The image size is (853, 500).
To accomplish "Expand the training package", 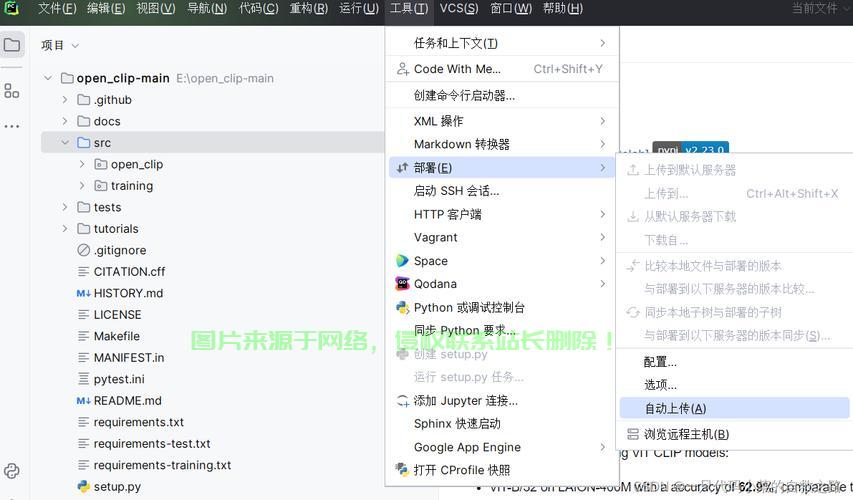I will point(82,186).
